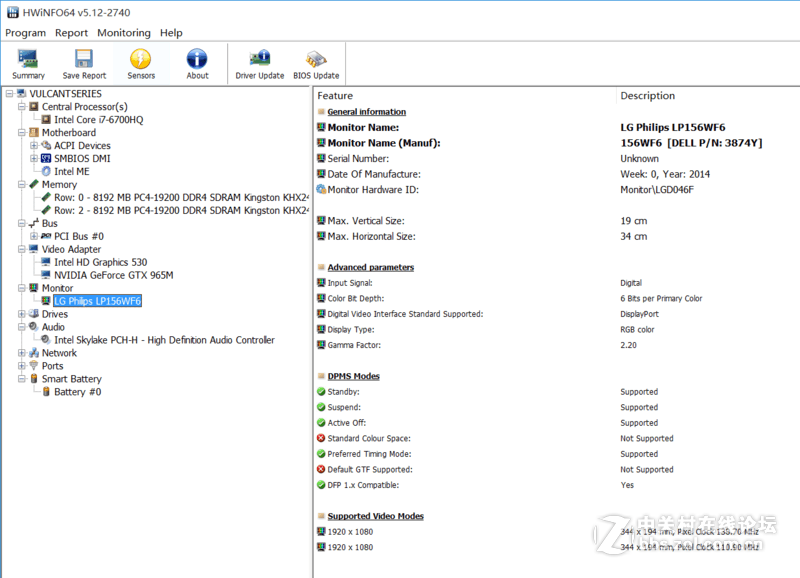
Task: Open the Sensors monitoring icon
Action: (x=141, y=63)
